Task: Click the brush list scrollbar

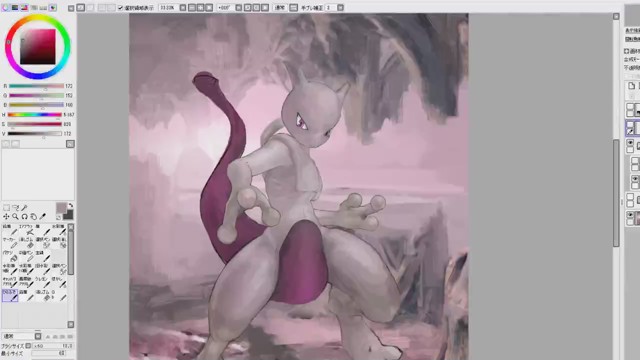Action: coord(71,252)
